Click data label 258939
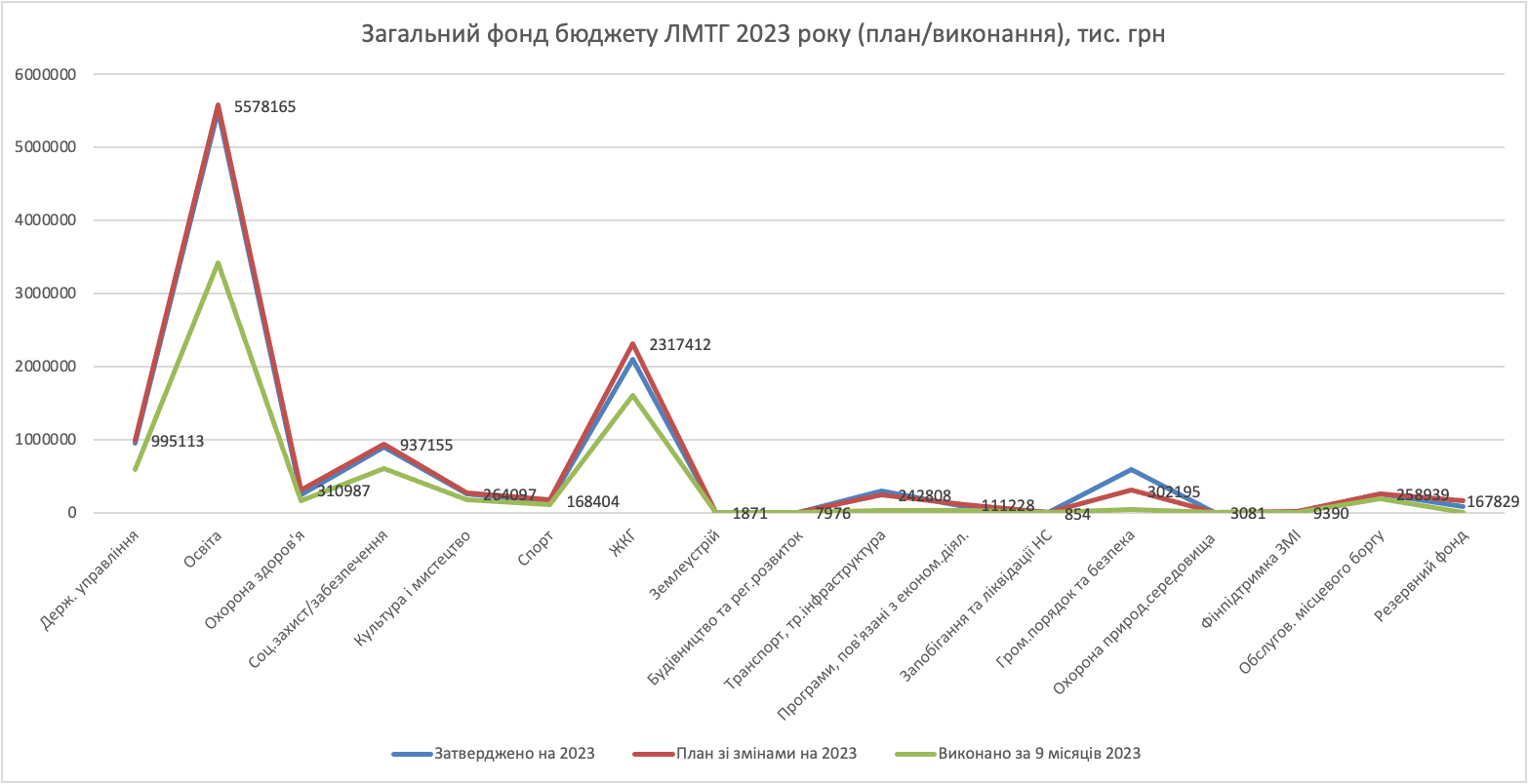Viewport: 1528px width, 784px height. pos(1422,494)
